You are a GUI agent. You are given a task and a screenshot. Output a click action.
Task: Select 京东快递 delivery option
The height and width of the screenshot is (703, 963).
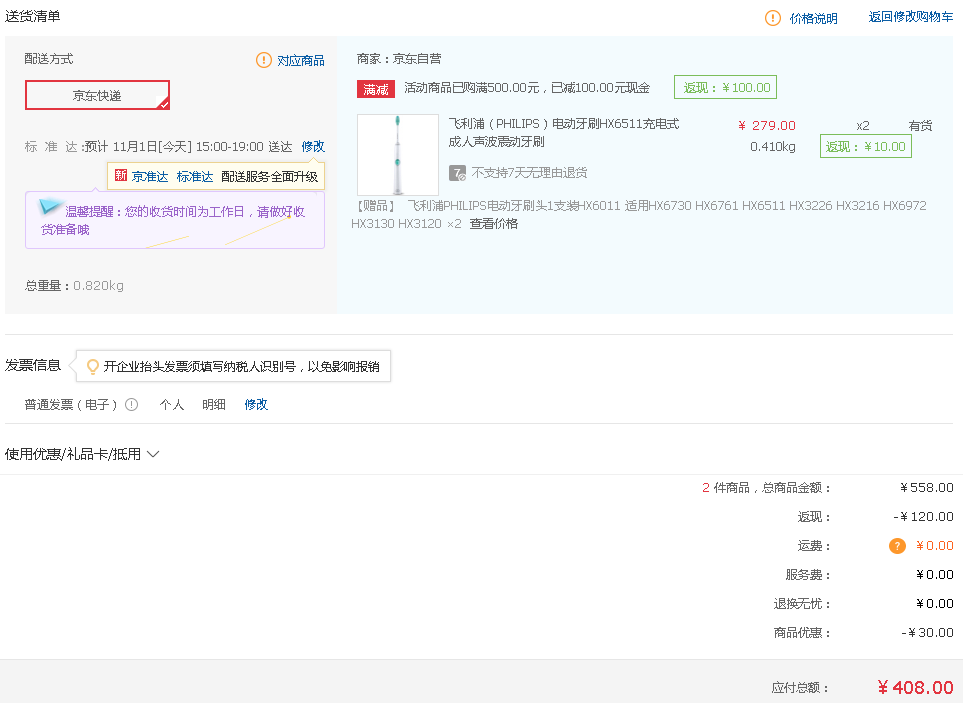(x=97, y=95)
